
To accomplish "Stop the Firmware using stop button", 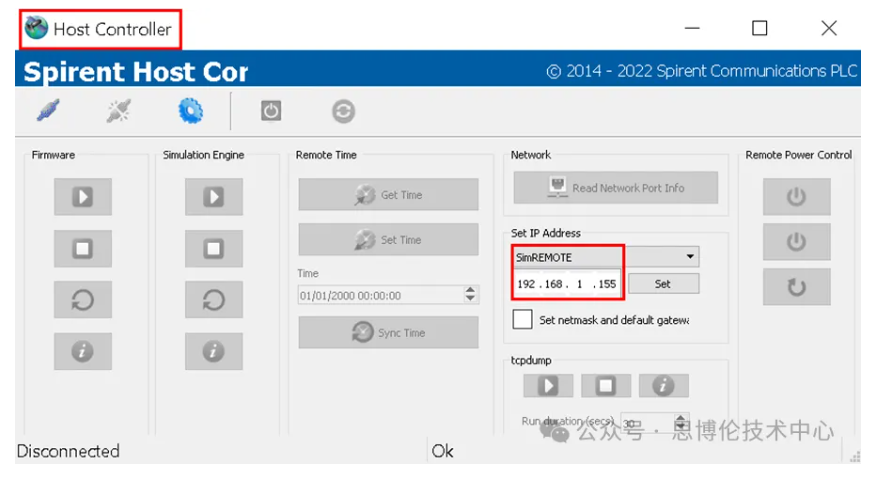I will 83,248.
